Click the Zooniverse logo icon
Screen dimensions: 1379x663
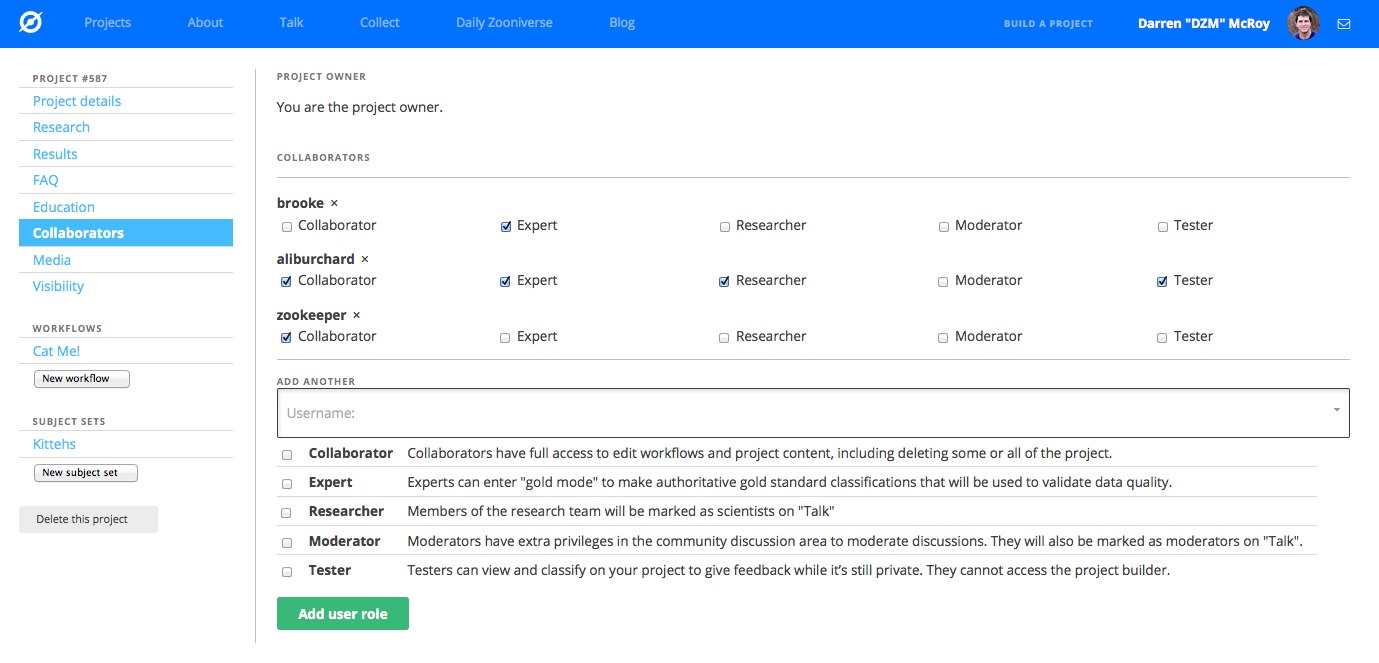pyautogui.click(x=31, y=22)
